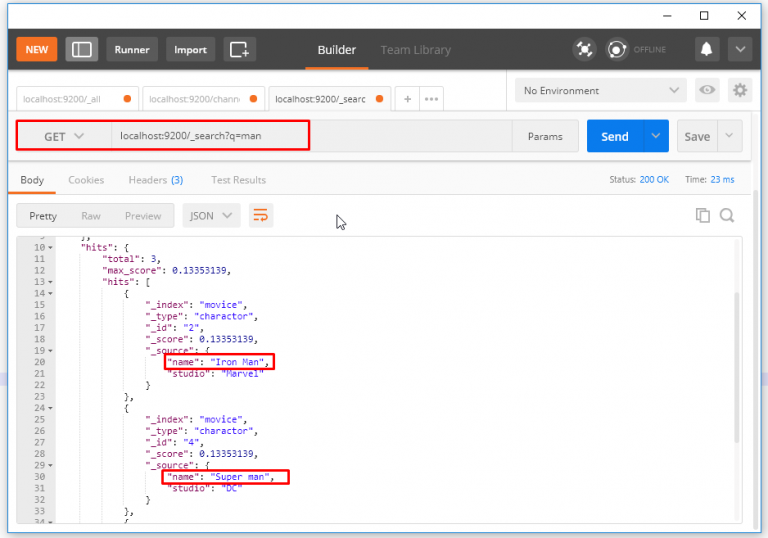Viewport: 768px width, 538px height.
Task: Open environment quick look eye icon
Action: point(707,90)
